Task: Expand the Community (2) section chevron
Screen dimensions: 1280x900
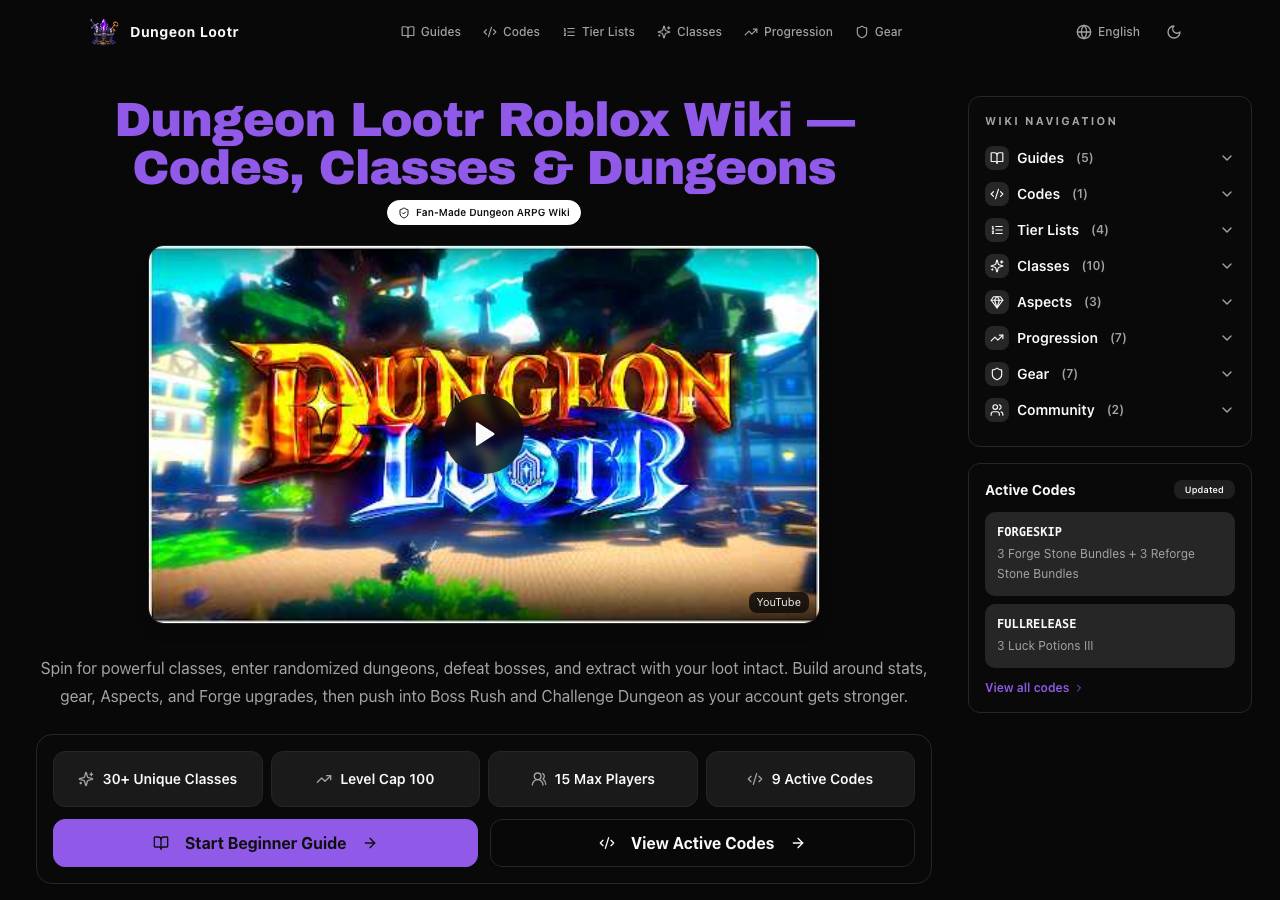Action: (x=1227, y=410)
